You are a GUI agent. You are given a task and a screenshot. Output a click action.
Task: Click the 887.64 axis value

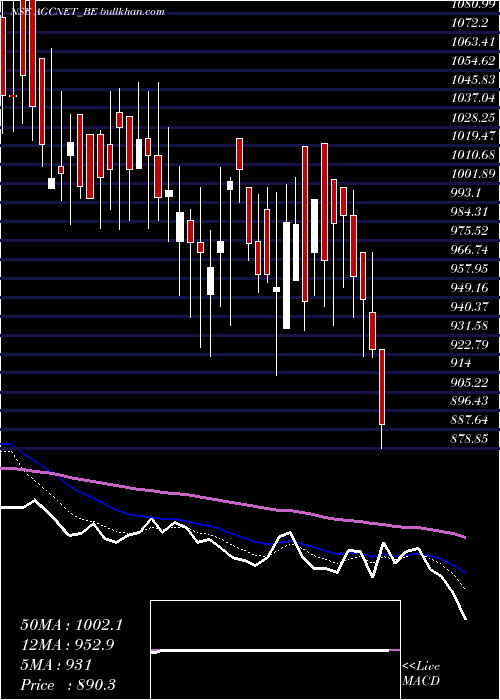coord(470,420)
